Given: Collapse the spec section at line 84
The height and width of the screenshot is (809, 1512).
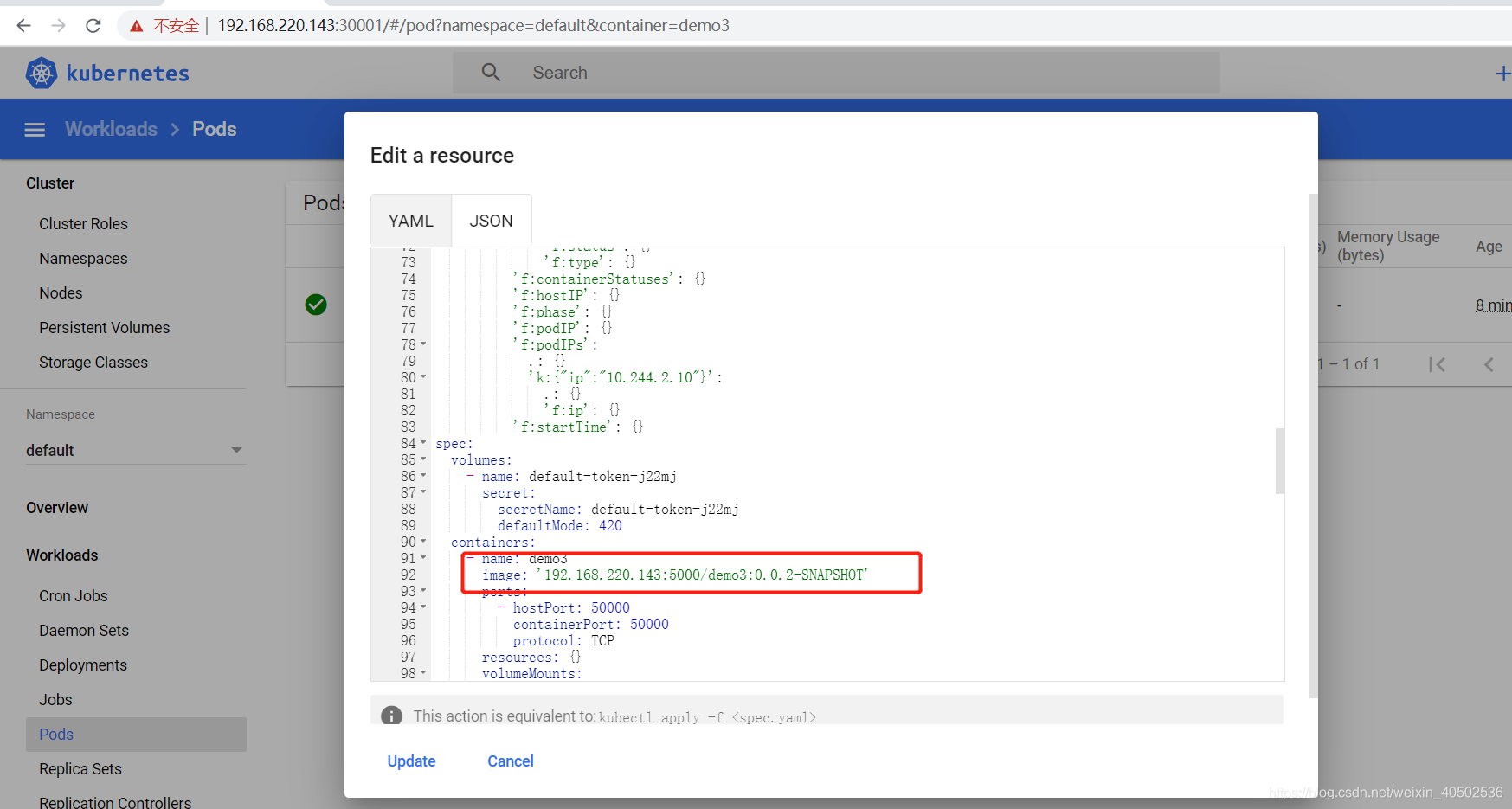Looking at the screenshot, I should [423, 443].
